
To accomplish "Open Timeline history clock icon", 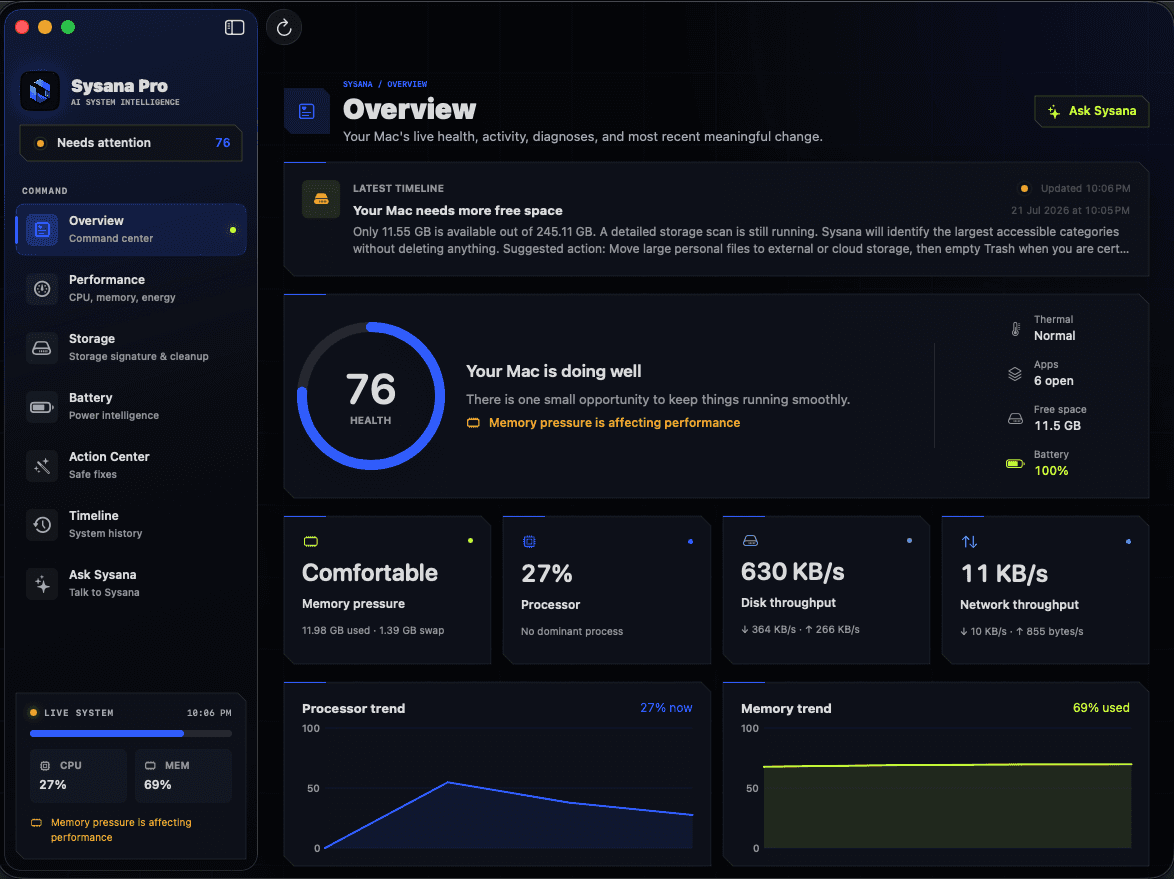I will point(42,525).
